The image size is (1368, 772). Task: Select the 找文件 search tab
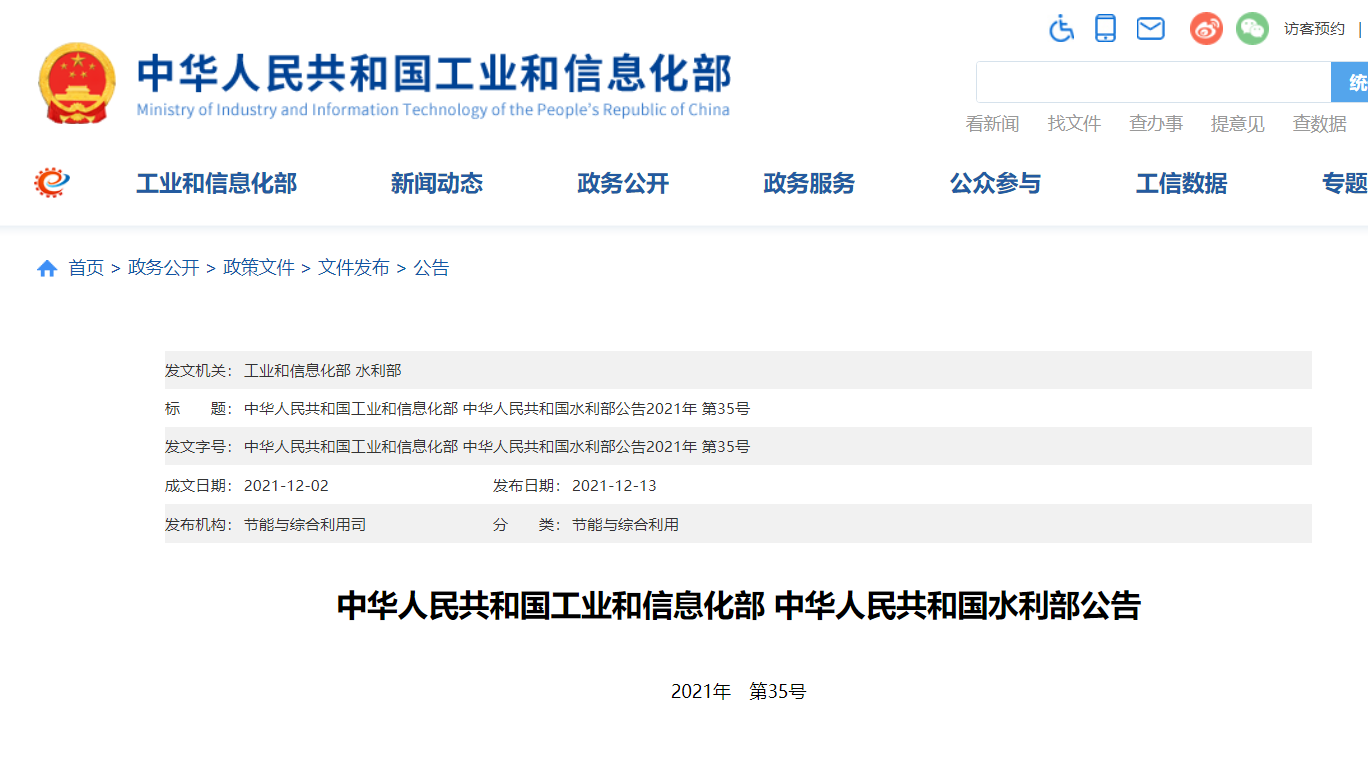[1074, 124]
